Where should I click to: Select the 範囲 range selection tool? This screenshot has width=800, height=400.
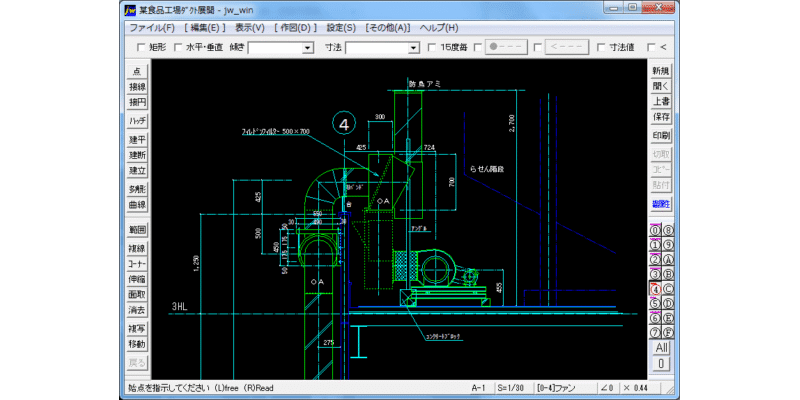coord(137,230)
